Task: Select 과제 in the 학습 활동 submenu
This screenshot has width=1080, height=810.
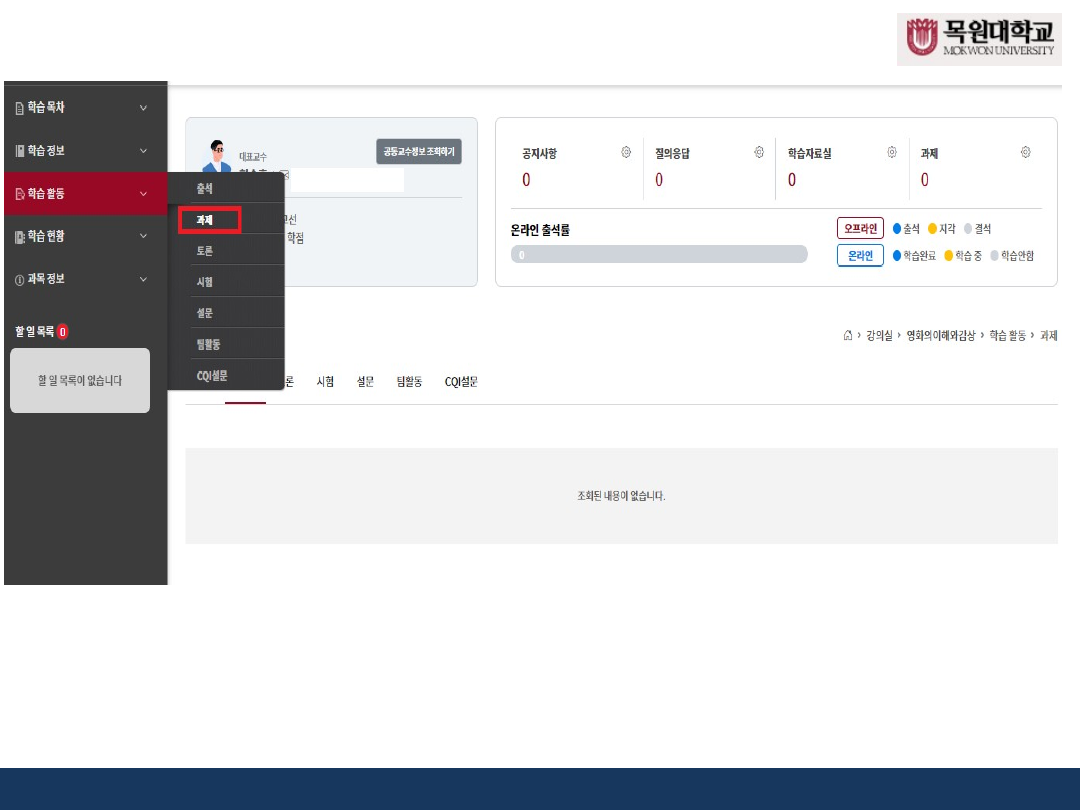Action: coord(209,220)
